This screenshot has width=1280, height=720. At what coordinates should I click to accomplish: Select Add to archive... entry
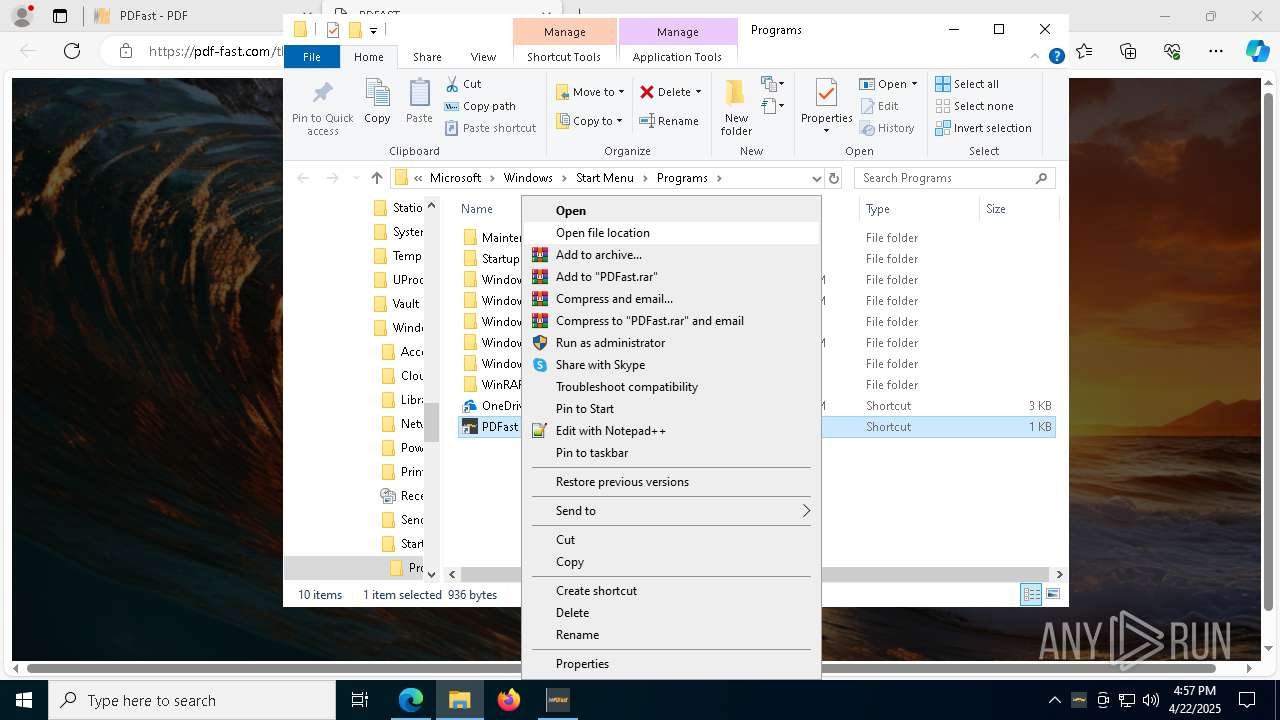point(670,254)
